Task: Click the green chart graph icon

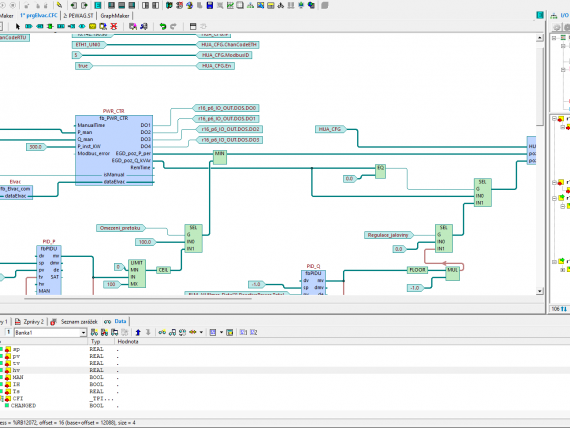Action: (x=230, y=5)
